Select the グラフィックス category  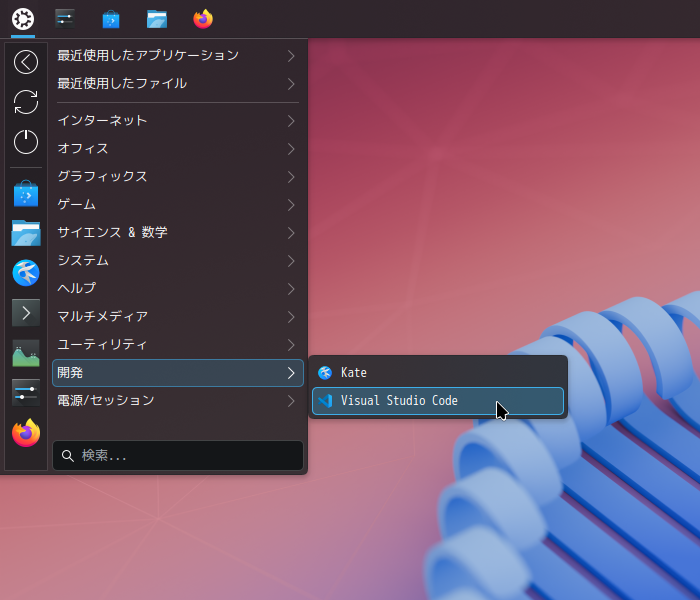(178, 177)
